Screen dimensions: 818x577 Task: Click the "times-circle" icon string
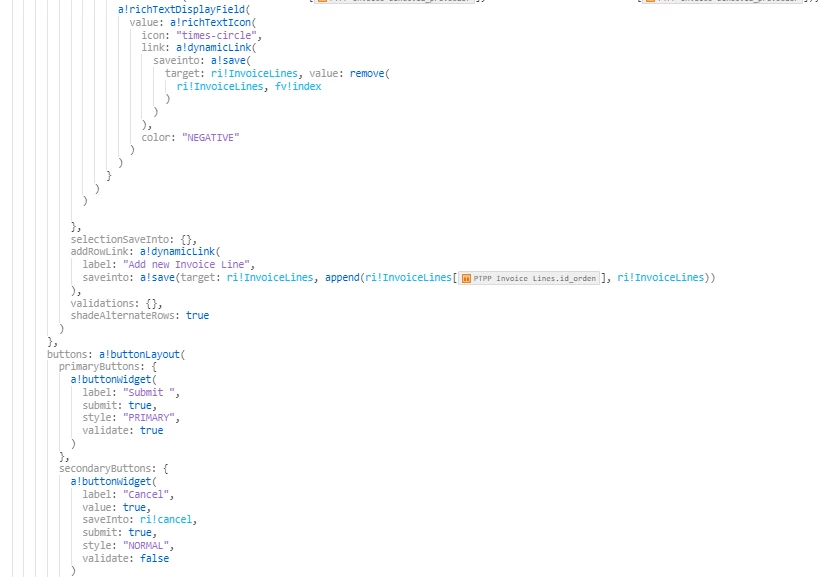coord(216,35)
